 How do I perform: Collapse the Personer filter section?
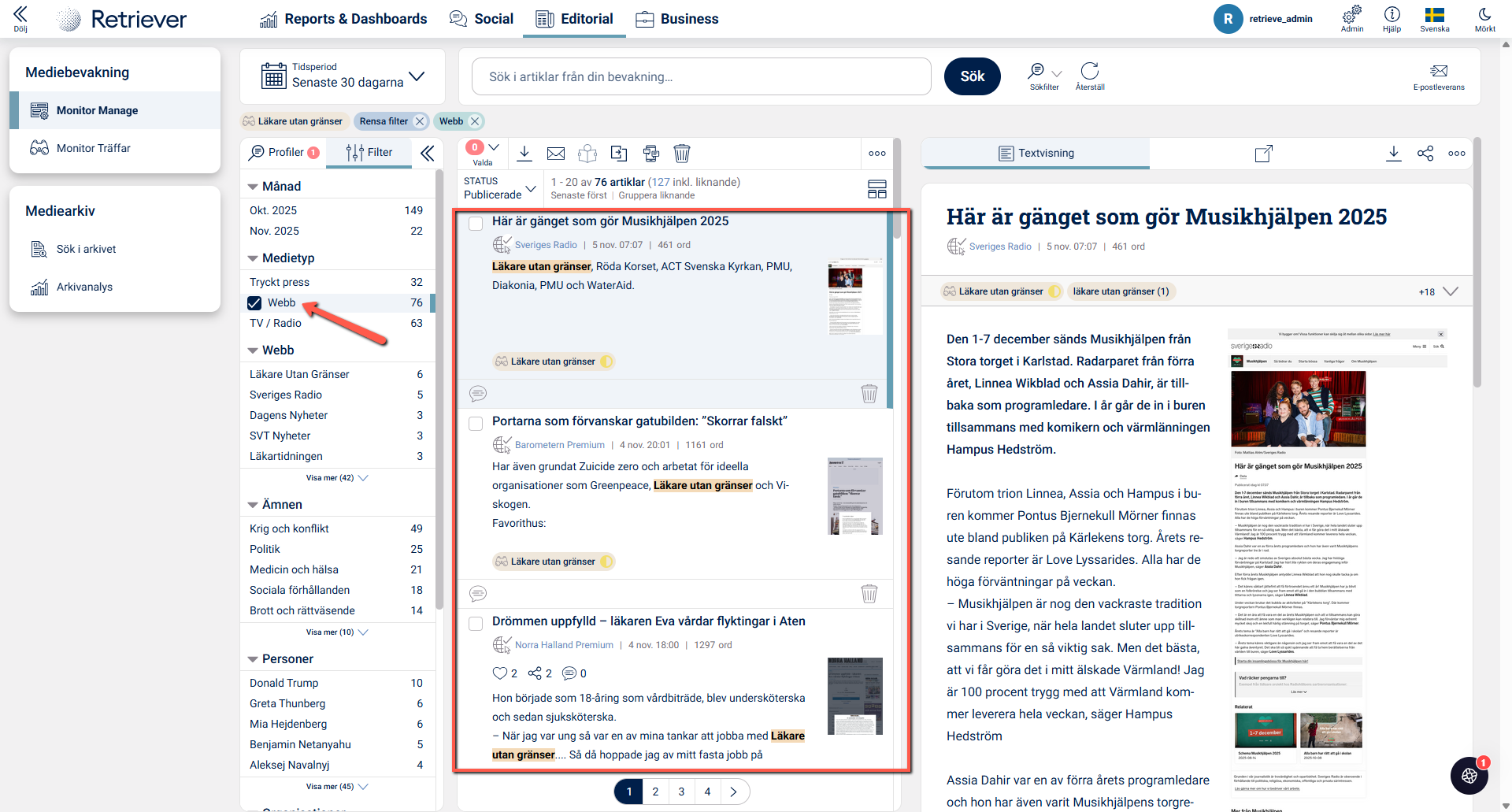(253, 659)
